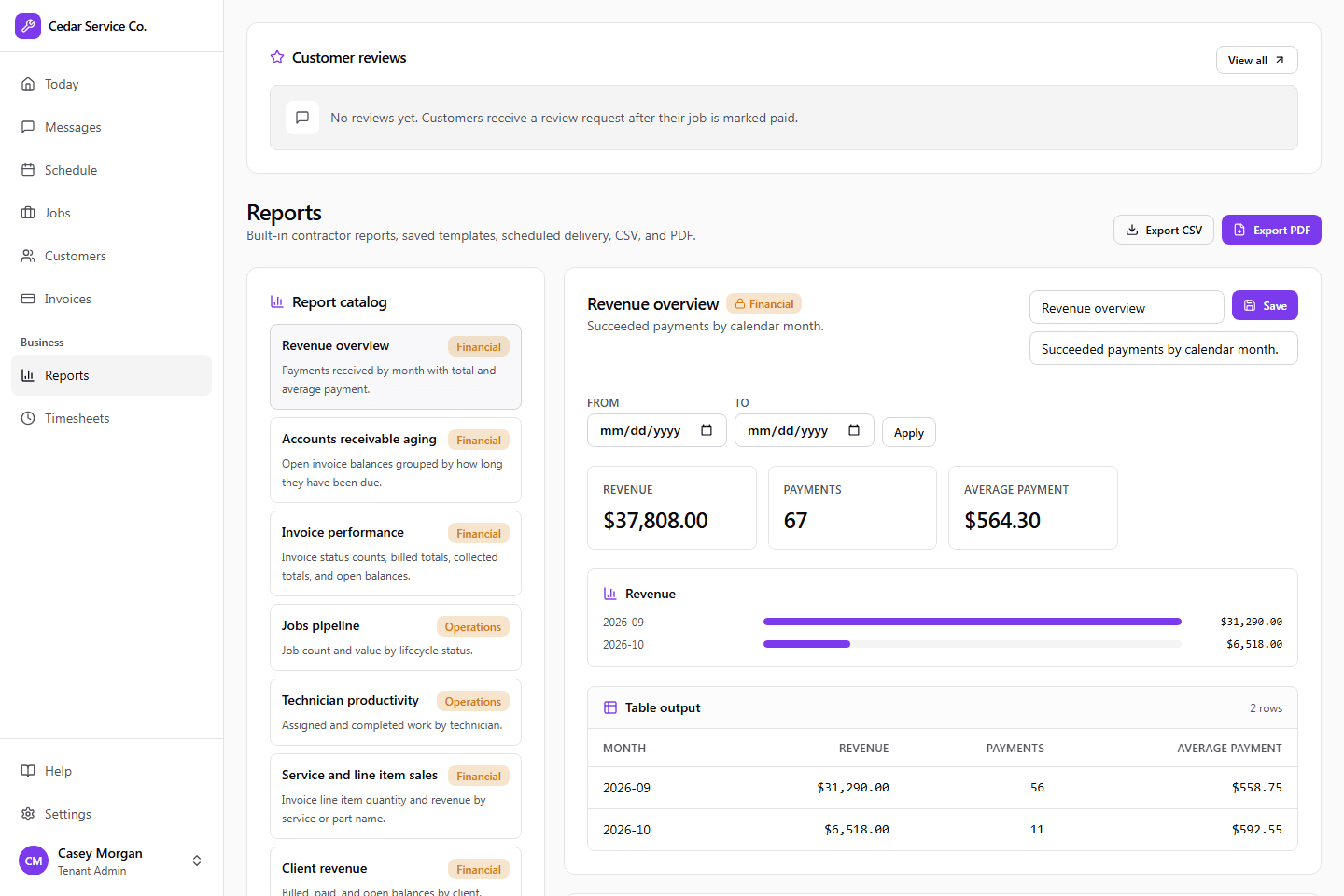Click the Today home icon
Screen dimensions: 1344x896
click(28, 84)
